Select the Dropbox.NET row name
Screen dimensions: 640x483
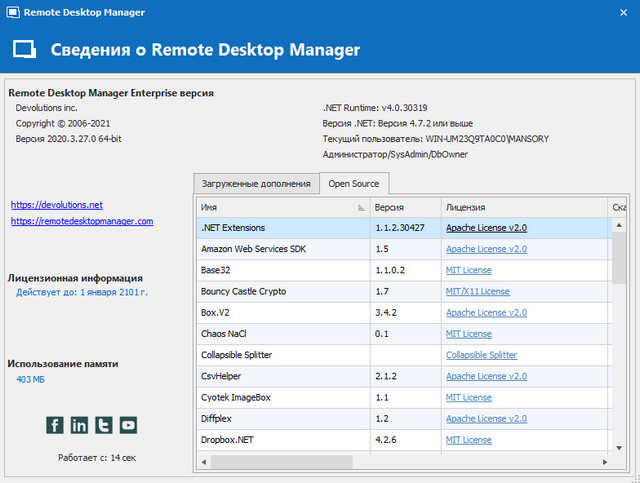227,440
